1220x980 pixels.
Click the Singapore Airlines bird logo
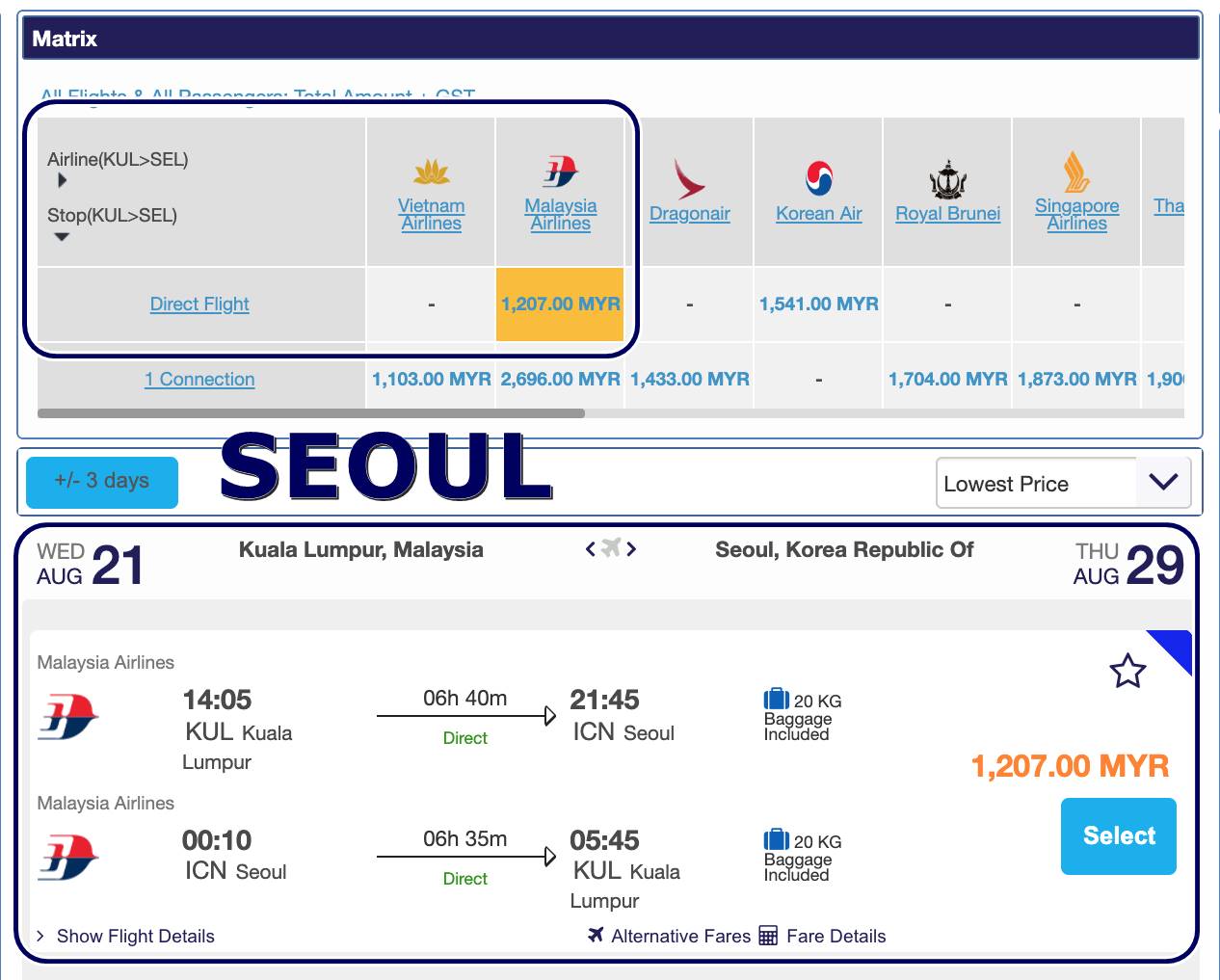[x=1076, y=172]
